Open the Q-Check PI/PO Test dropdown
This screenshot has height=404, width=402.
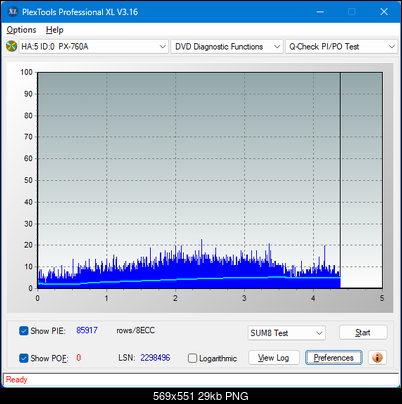tap(341, 47)
